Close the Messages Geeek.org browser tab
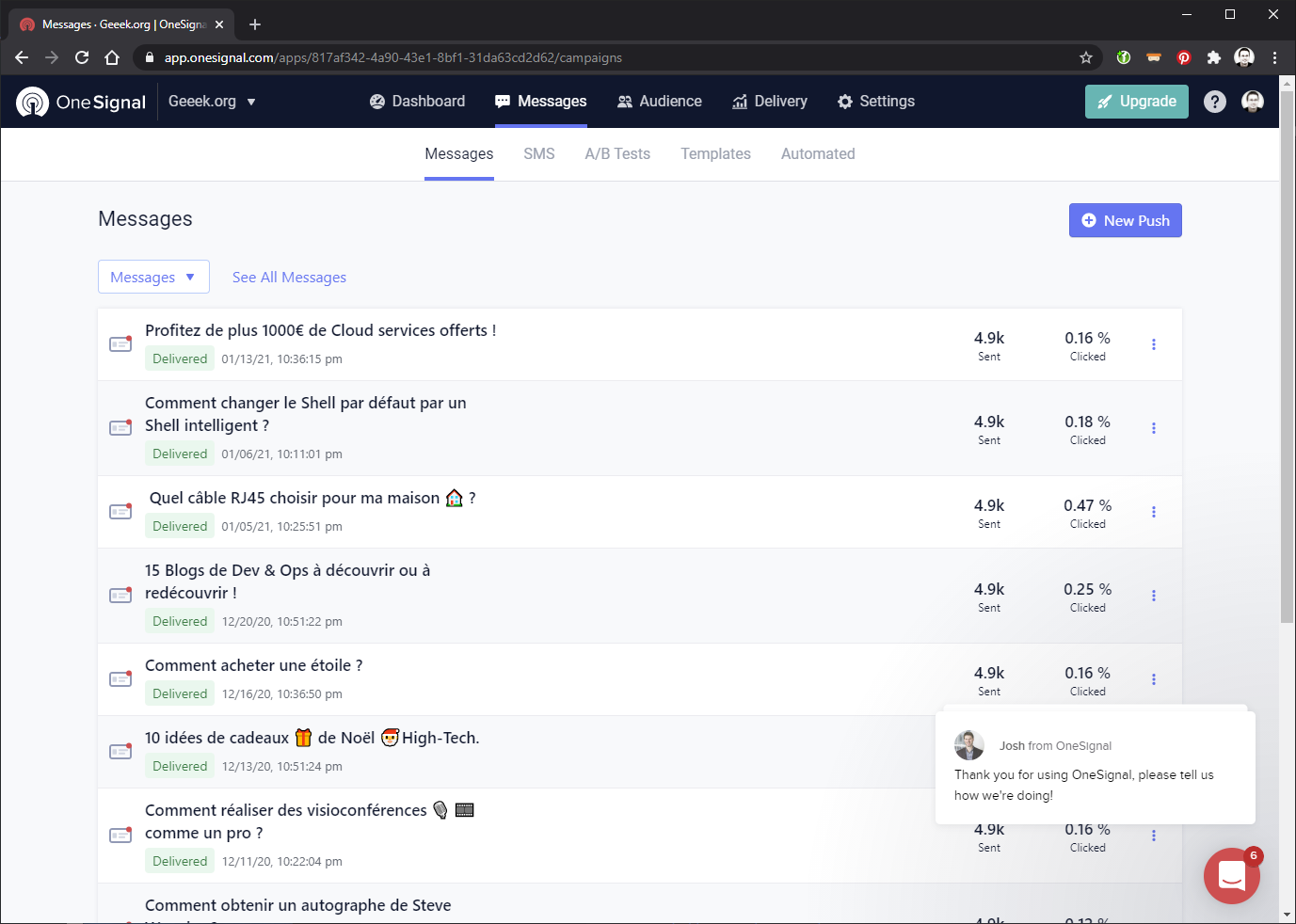 [x=219, y=24]
